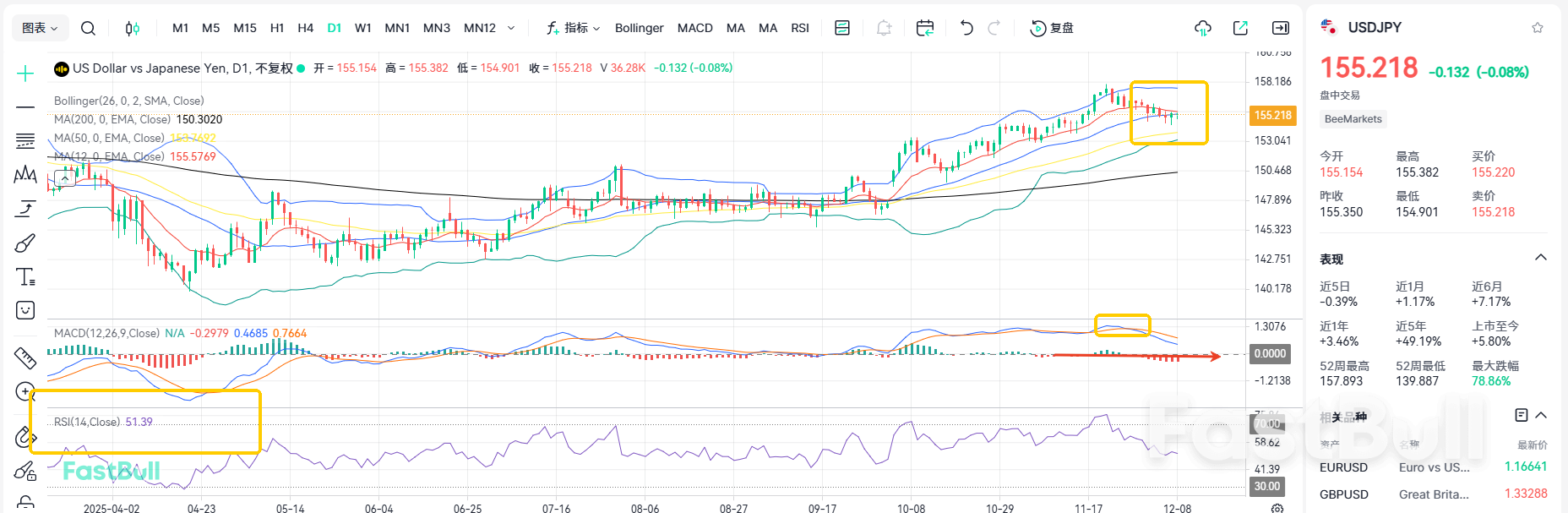Open the add alert bell icon
The height and width of the screenshot is (513, 1568).
(x=884, y=28)
